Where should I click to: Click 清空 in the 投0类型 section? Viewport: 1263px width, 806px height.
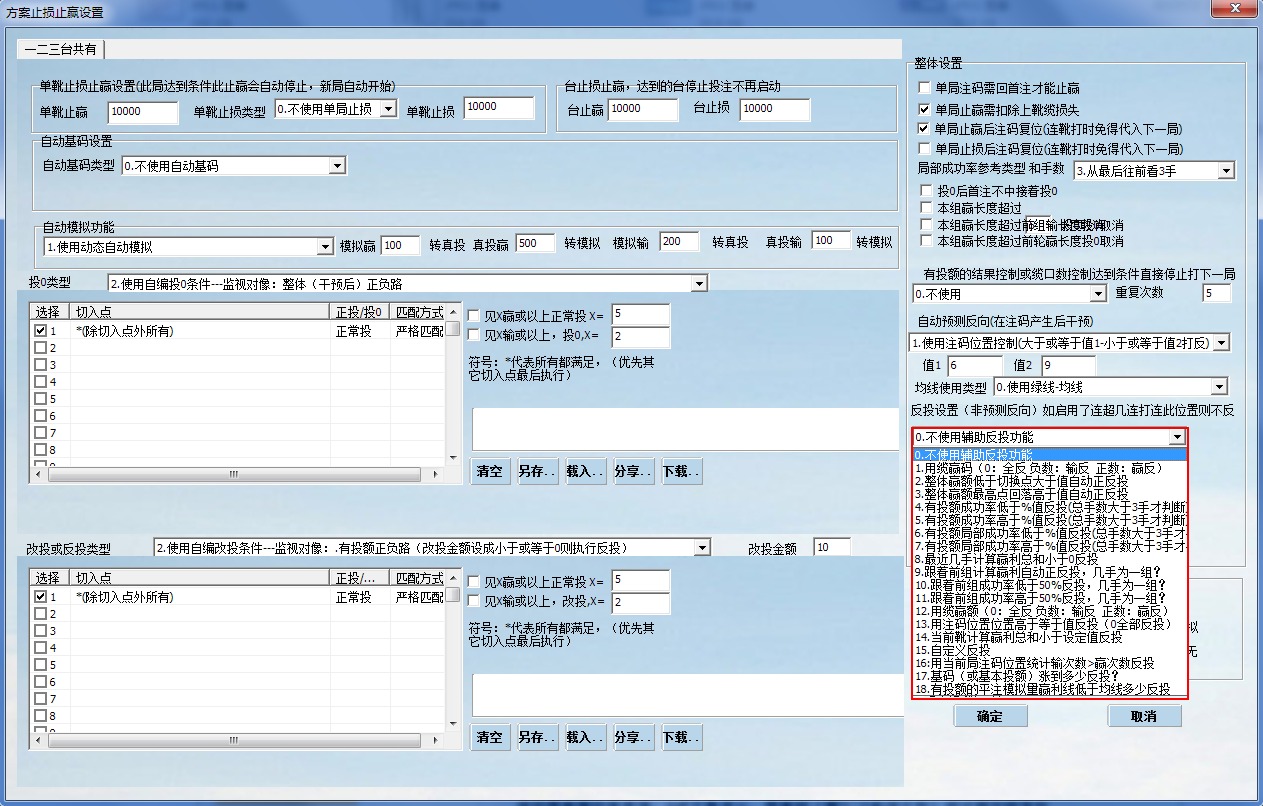coord(490,471)
